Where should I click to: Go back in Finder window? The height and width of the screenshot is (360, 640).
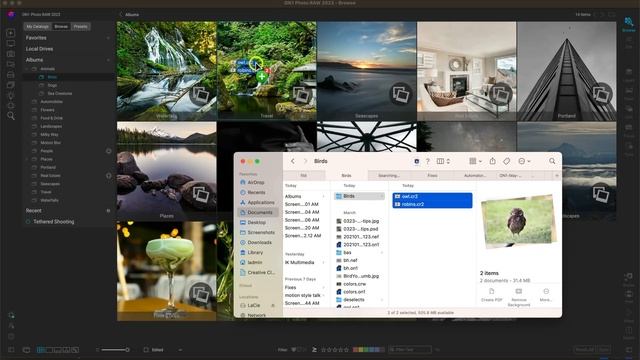[293, 161]
